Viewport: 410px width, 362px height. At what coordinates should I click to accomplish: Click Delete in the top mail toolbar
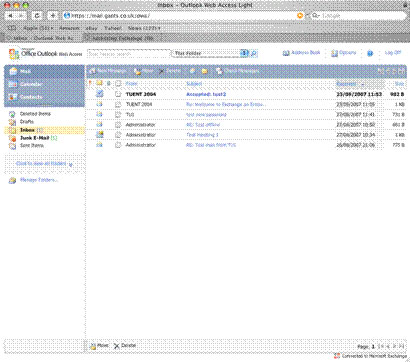tap(170, 71)
